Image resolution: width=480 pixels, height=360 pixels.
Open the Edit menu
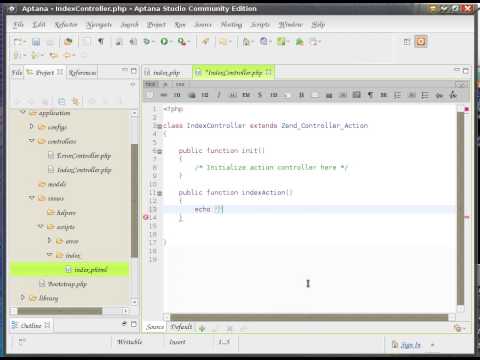click(x=39, y=25)
